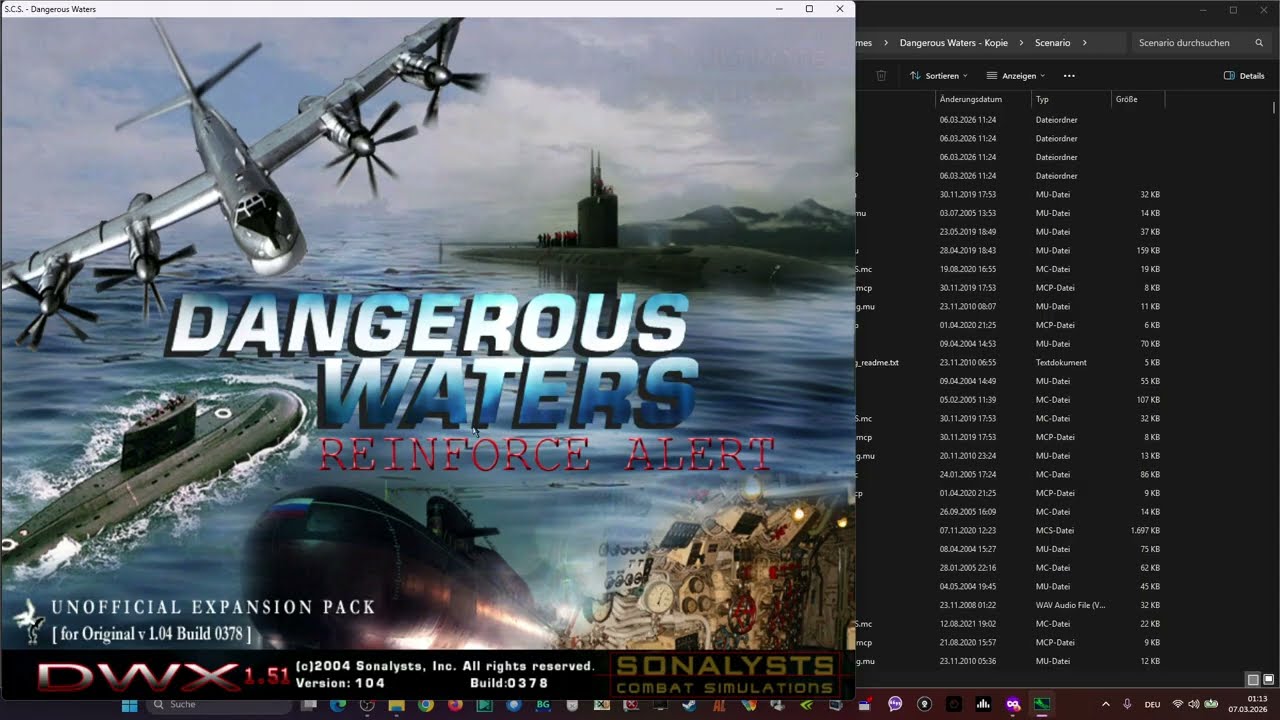Click the magnifier icon in Explorer search
Screen dimensions: 1280x720
(1259, 43)
